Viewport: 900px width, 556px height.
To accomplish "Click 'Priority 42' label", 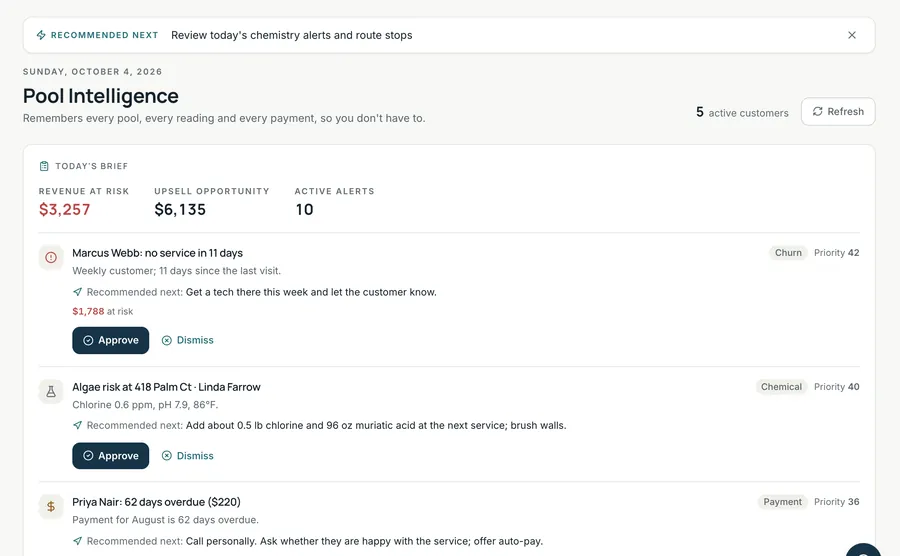I will (x=836, y=252).
